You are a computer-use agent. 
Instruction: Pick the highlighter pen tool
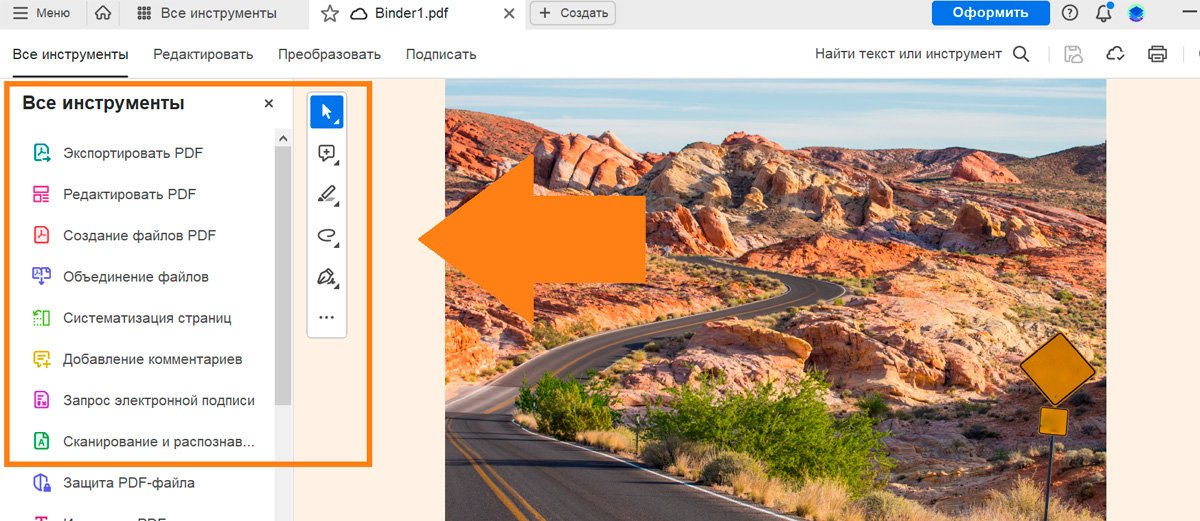pyautogui.click(x=327, y=194)
